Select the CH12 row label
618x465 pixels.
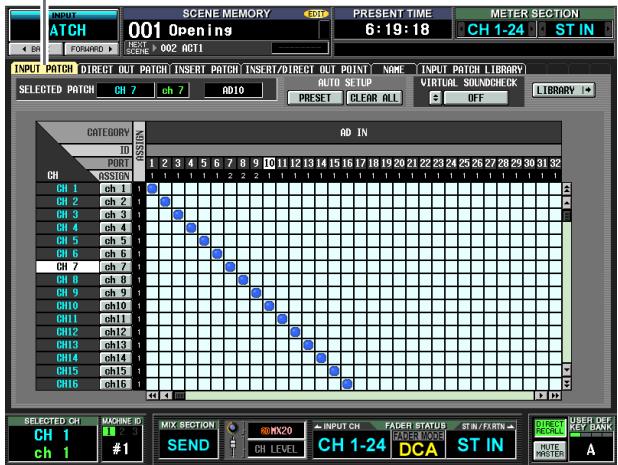point(67,332)
